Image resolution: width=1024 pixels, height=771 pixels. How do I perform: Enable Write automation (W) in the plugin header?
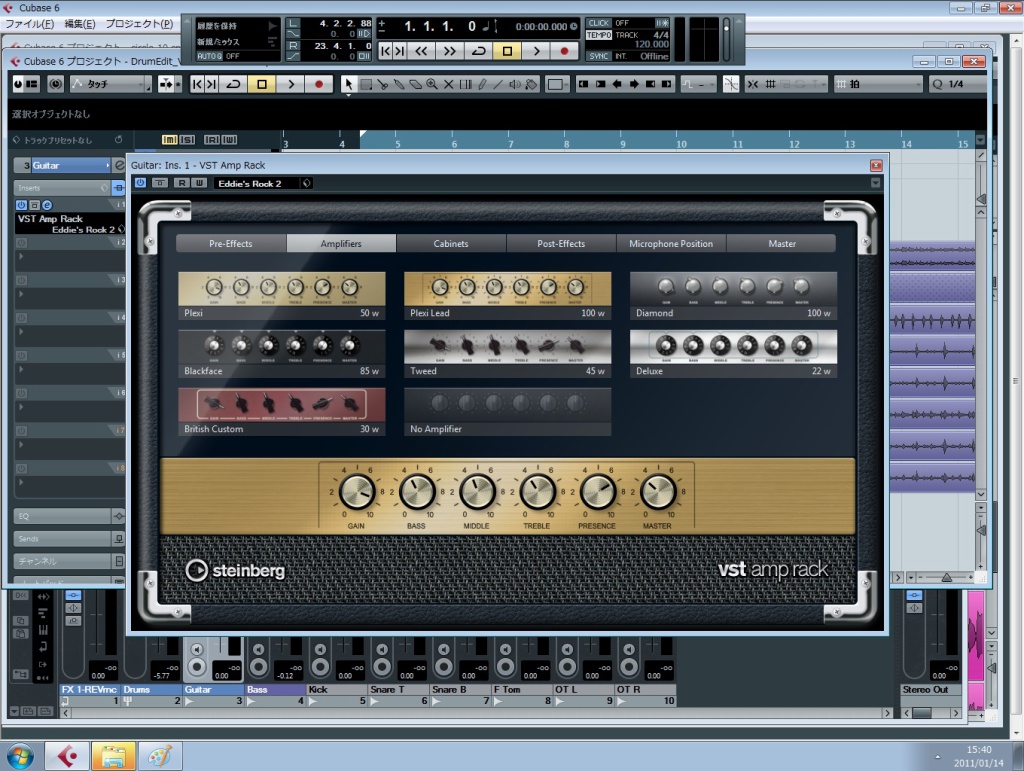pos(199,183)
